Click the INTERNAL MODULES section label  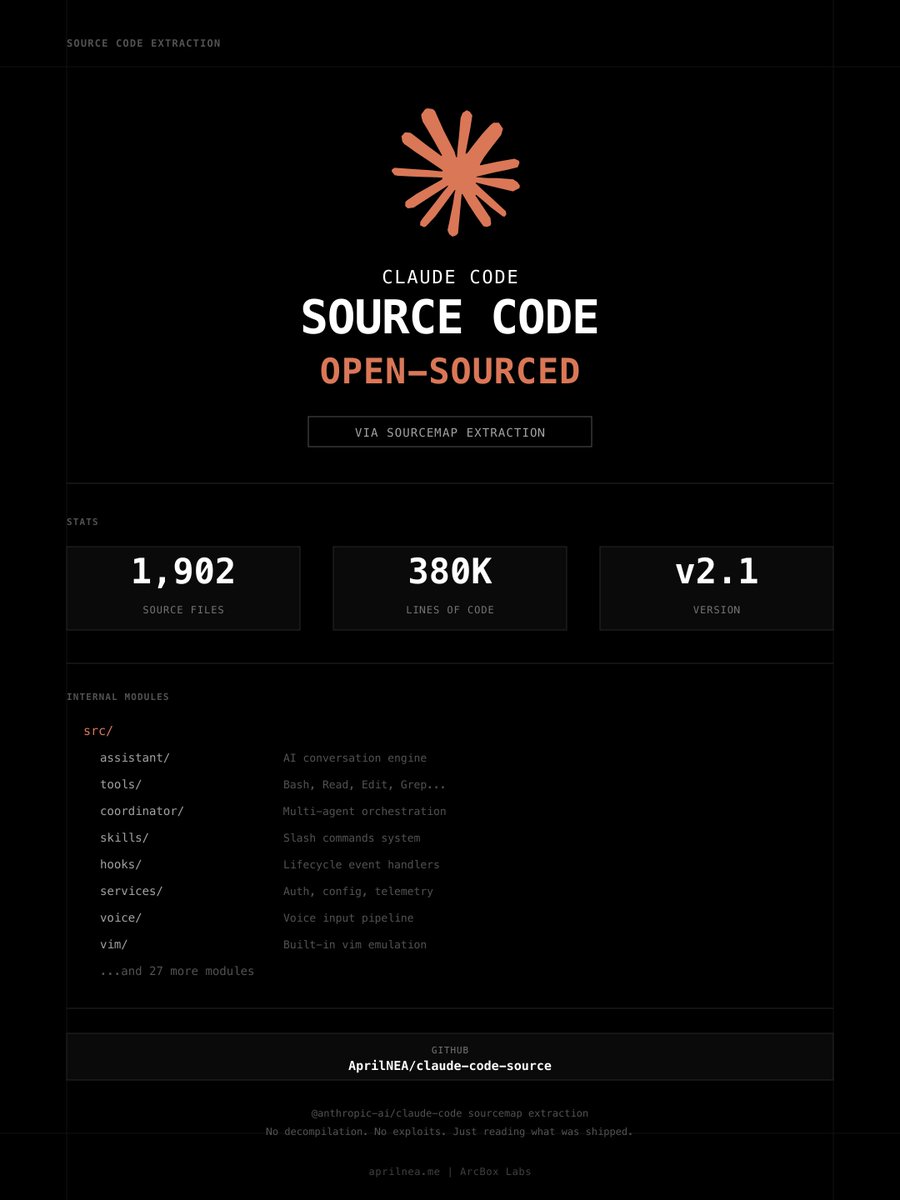coord(118,697)
